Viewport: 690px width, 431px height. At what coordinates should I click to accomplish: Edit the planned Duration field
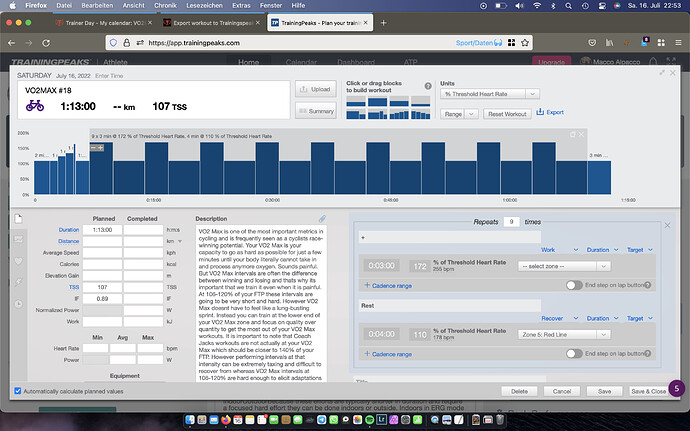pos(103,230)
